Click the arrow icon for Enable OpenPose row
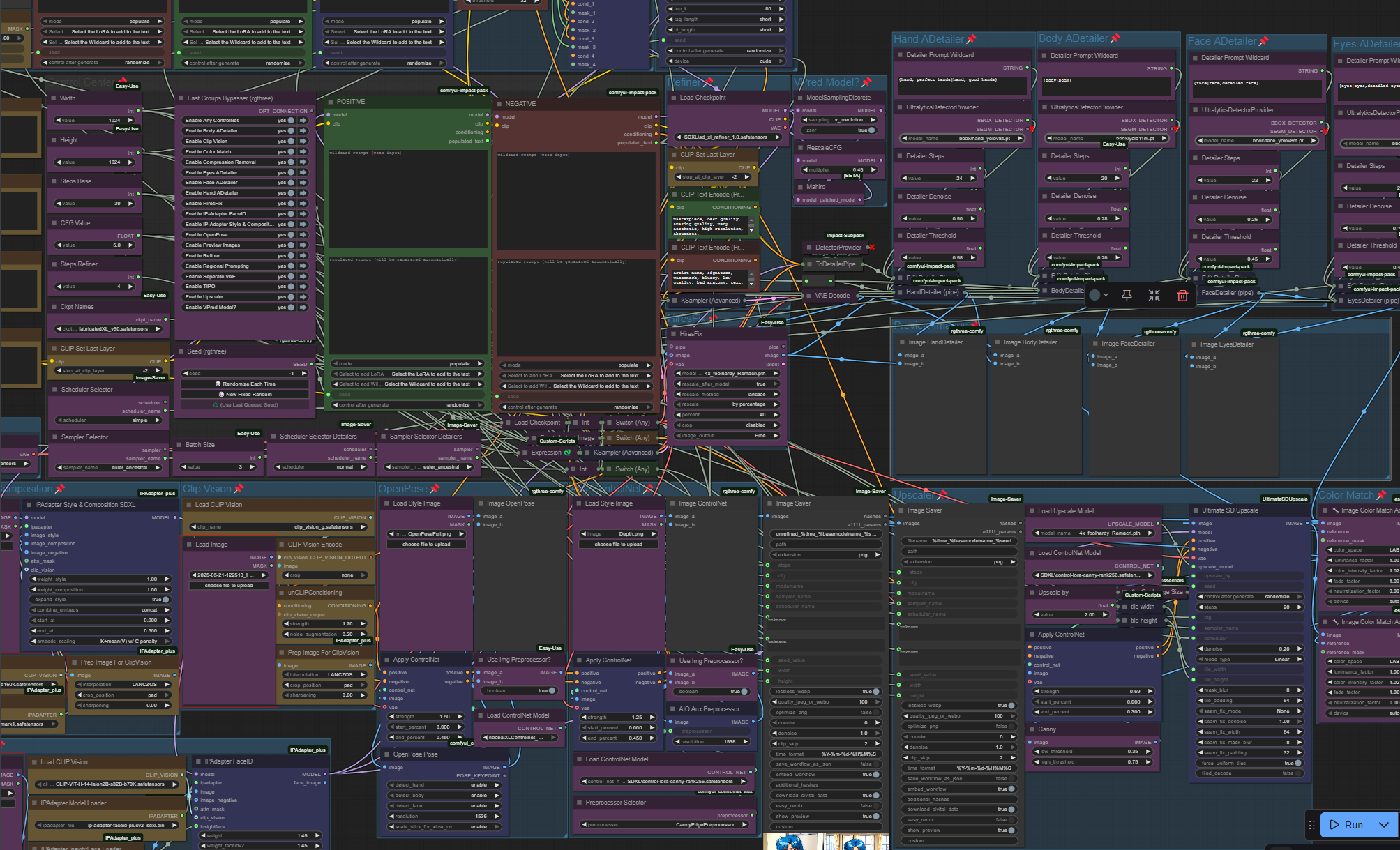The height and width of the screenshot is (850, 1400). coord(303,235)
